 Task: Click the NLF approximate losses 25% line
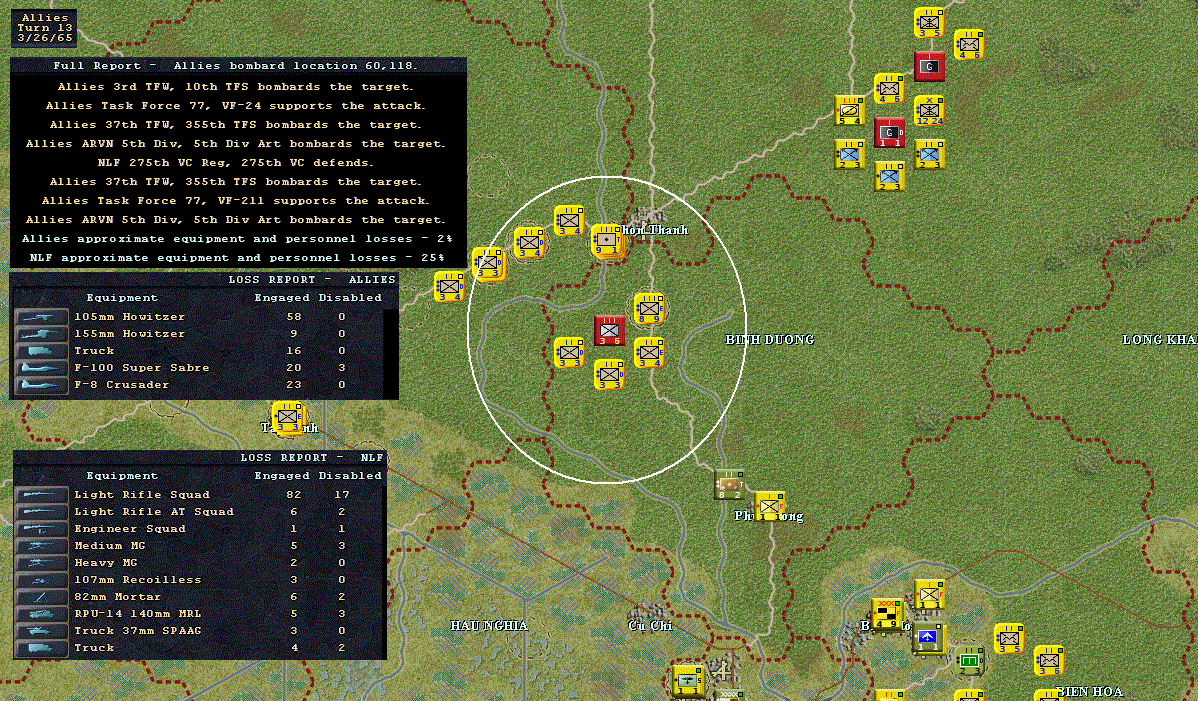point(237,258)
